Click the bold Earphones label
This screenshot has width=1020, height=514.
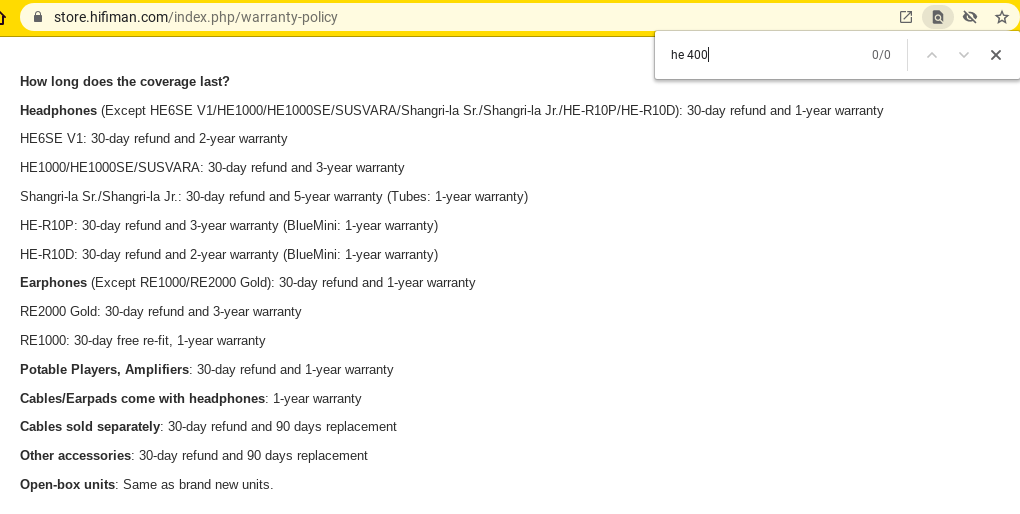pos(53,282)
